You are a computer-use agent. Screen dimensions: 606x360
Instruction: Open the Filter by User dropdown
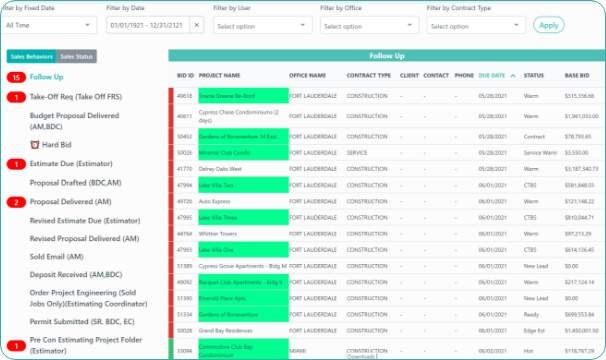[263, 26]
